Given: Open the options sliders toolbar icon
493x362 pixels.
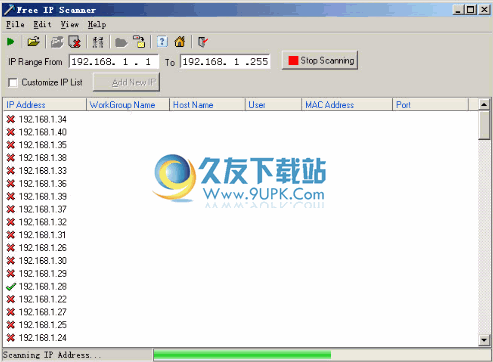Looking at the screenshot, I should (x=98, y=42).
